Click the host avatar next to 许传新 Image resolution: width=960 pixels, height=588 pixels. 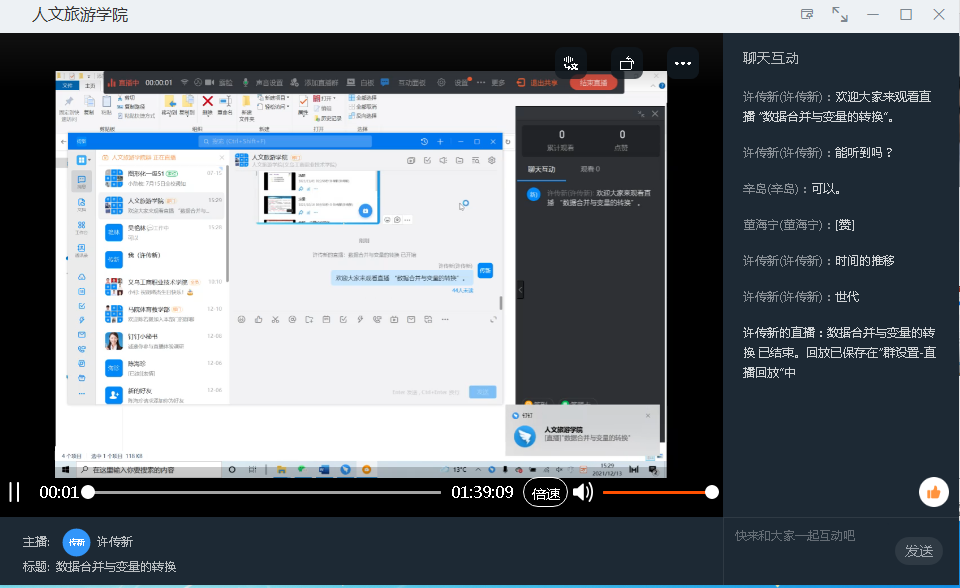77,542
